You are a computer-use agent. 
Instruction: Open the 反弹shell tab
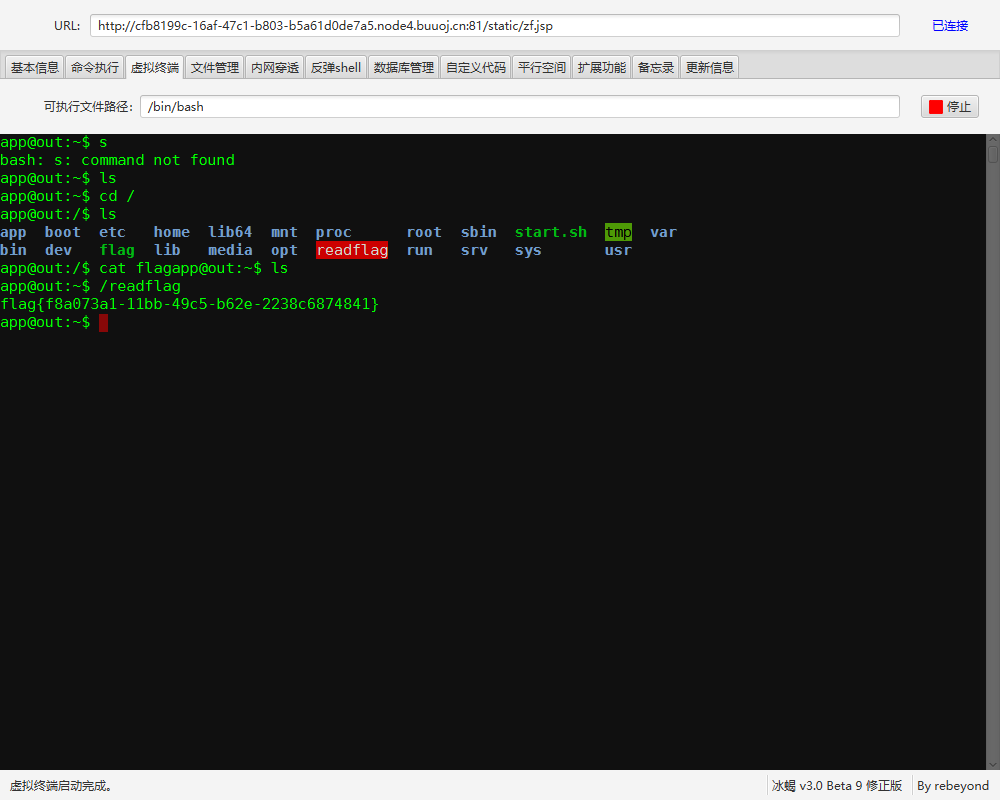[335, 67]
